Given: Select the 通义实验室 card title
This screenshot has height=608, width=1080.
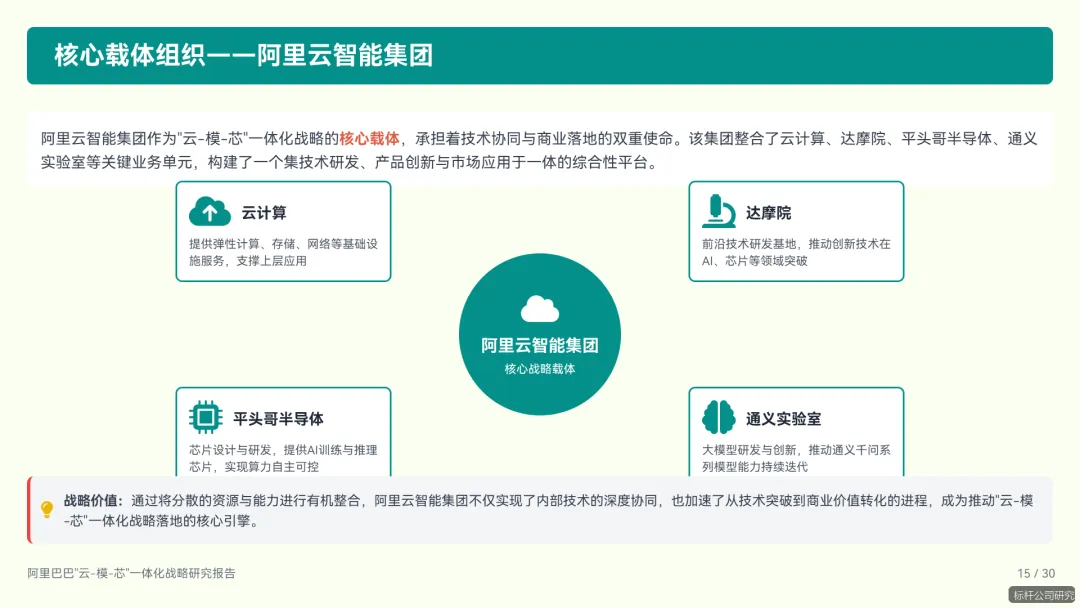Looking at the screenshot, I should 783,419.
